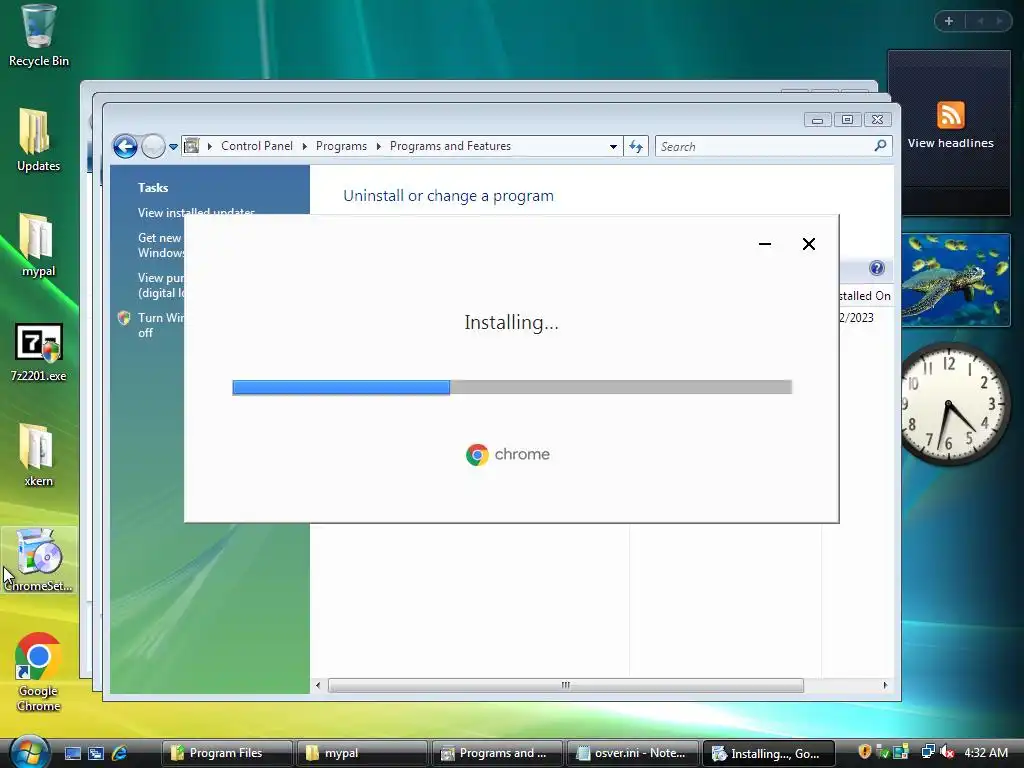Click the Search box in Programs and Features
Screen dimensions: 1024x768
773,146
